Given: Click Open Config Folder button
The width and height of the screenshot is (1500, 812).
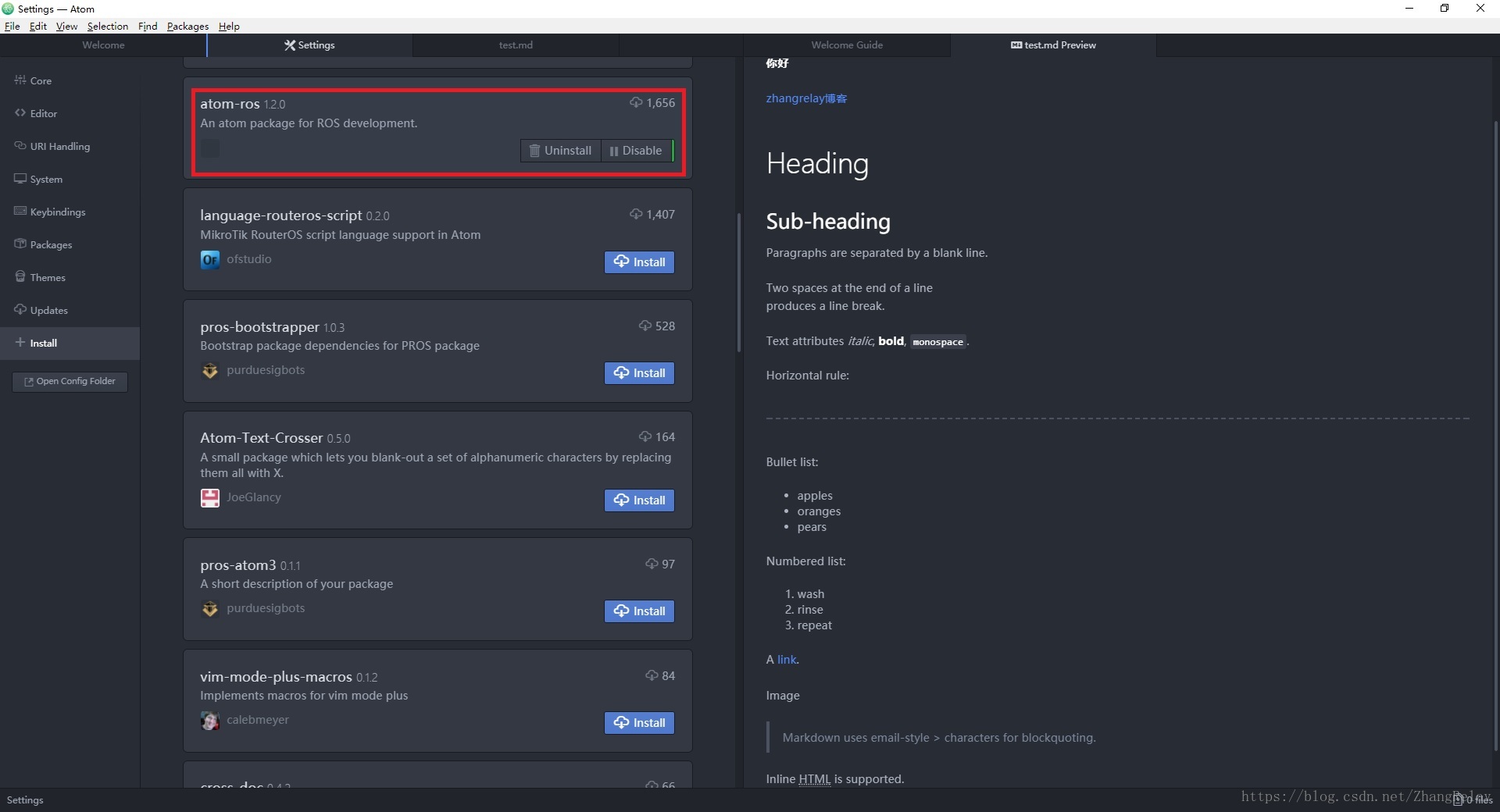Looking at the screenshot, I should point(70,381).
